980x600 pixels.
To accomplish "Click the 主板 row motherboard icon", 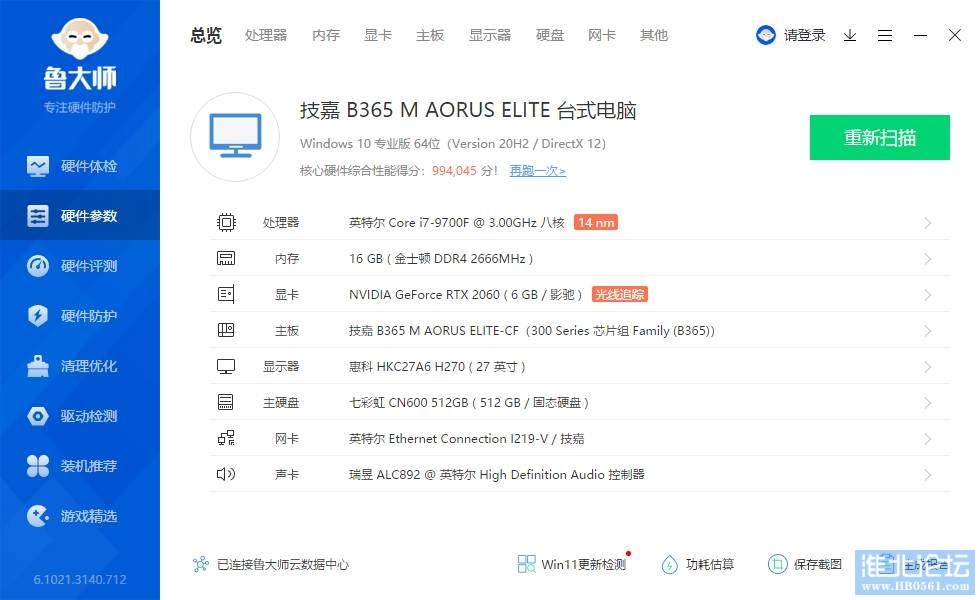I will click(226, 330).
